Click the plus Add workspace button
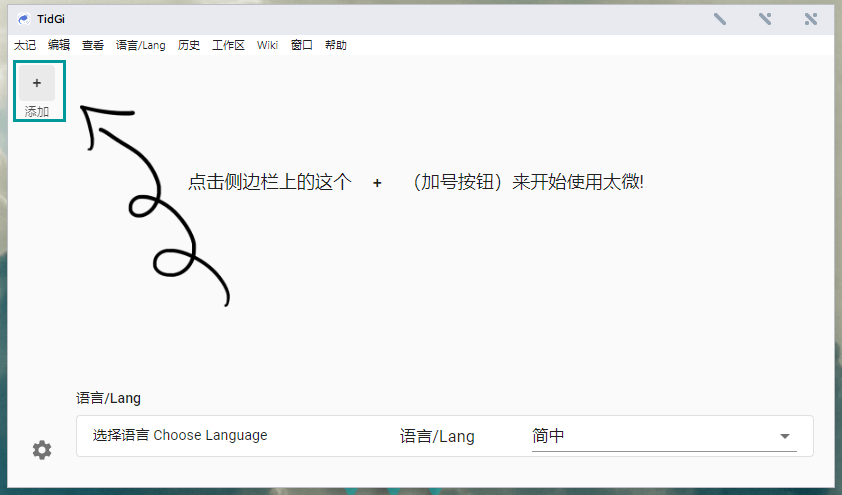 coord(37,83)
